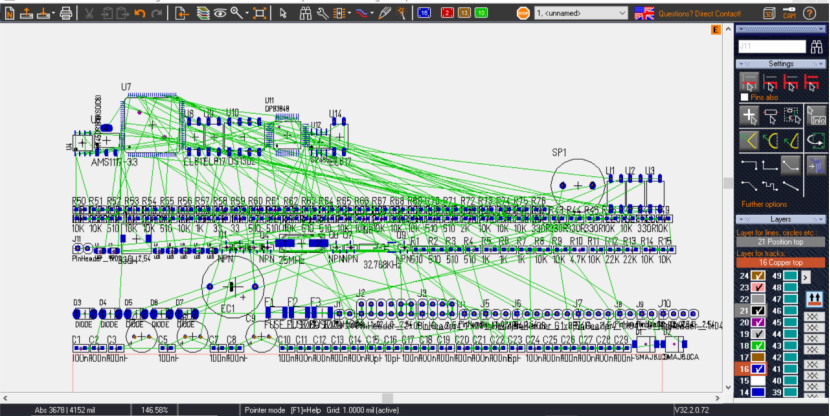Viewport: 830px width, 417px height.
Task: Select the layer 14 blue color swatch
Action: (x=759, y=392)
